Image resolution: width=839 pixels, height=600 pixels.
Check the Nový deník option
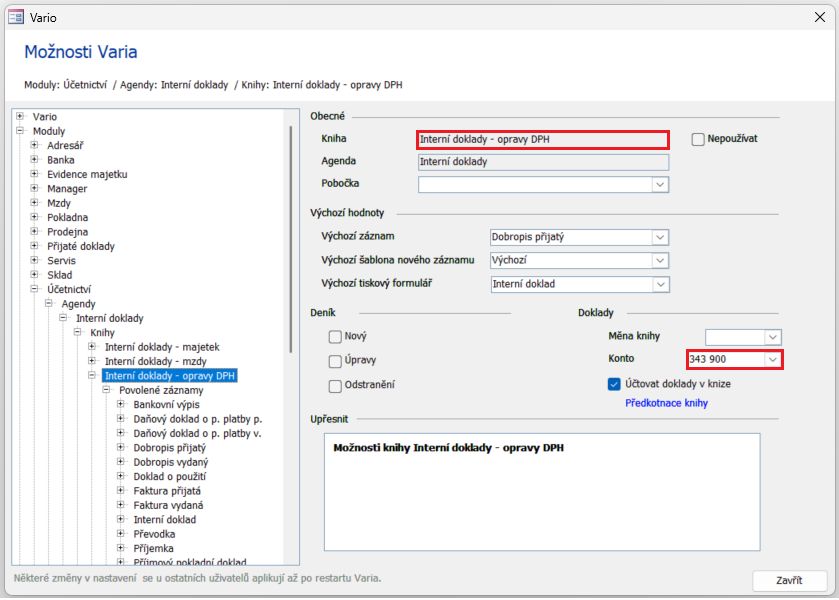pyautogui.click(x=335, y=337)
